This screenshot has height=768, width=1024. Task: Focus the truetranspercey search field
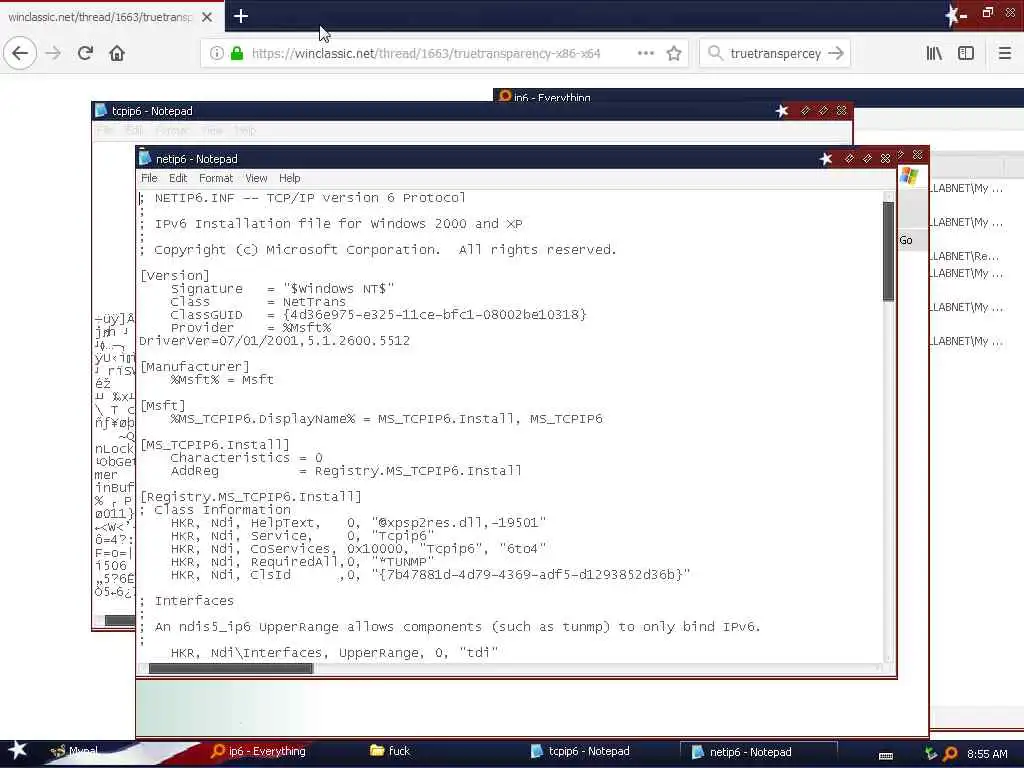775,53
